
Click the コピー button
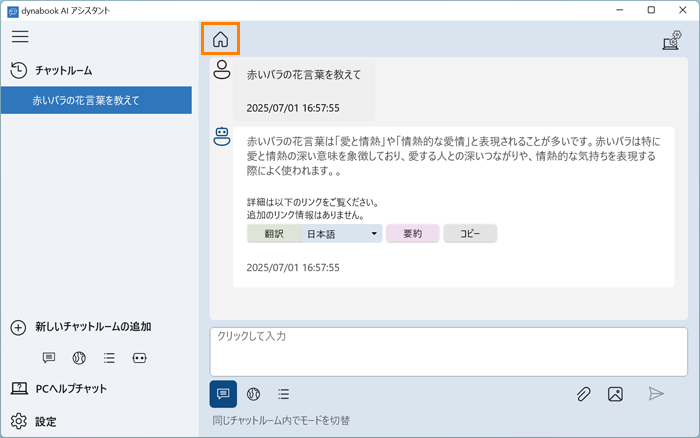[470, 234]
